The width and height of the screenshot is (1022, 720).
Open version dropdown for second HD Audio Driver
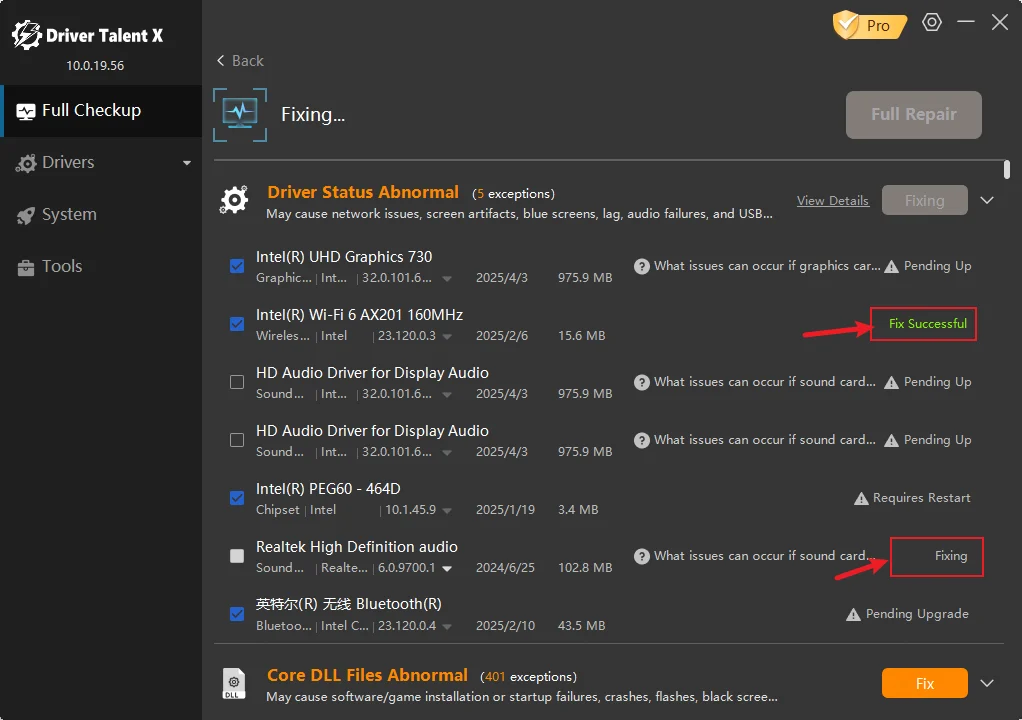tap(447, 453)
